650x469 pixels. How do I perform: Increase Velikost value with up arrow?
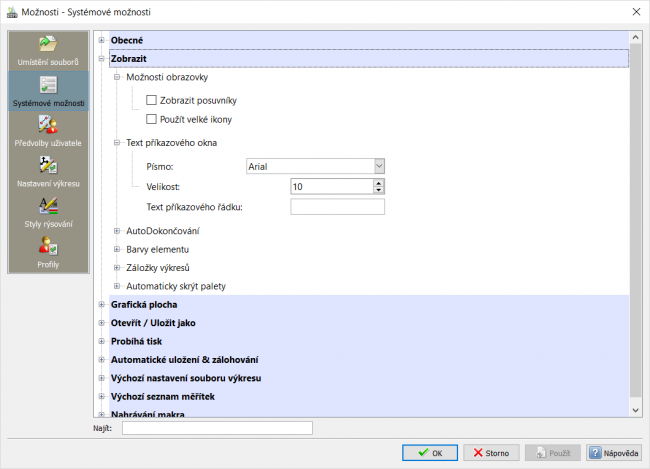click(378, 183)
